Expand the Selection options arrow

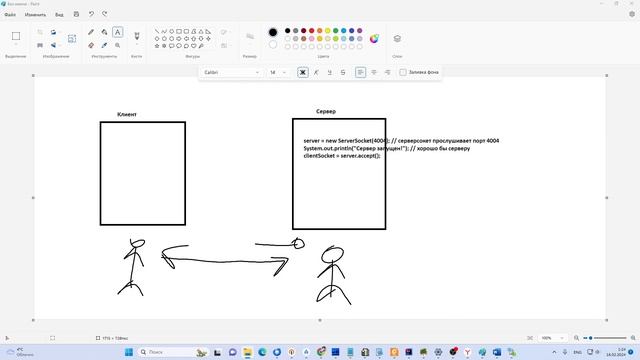pyautogui.click(x=16, y=44)
